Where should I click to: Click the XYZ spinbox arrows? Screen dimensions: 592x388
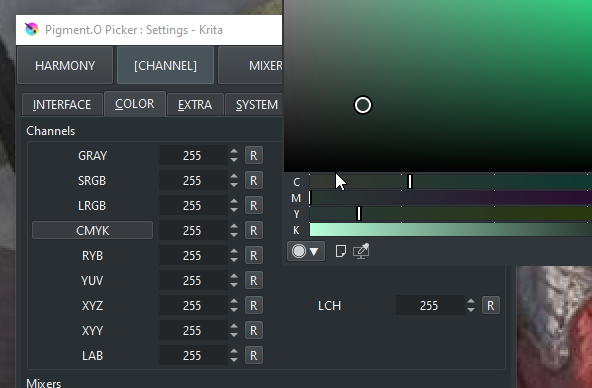pos(234,305)
